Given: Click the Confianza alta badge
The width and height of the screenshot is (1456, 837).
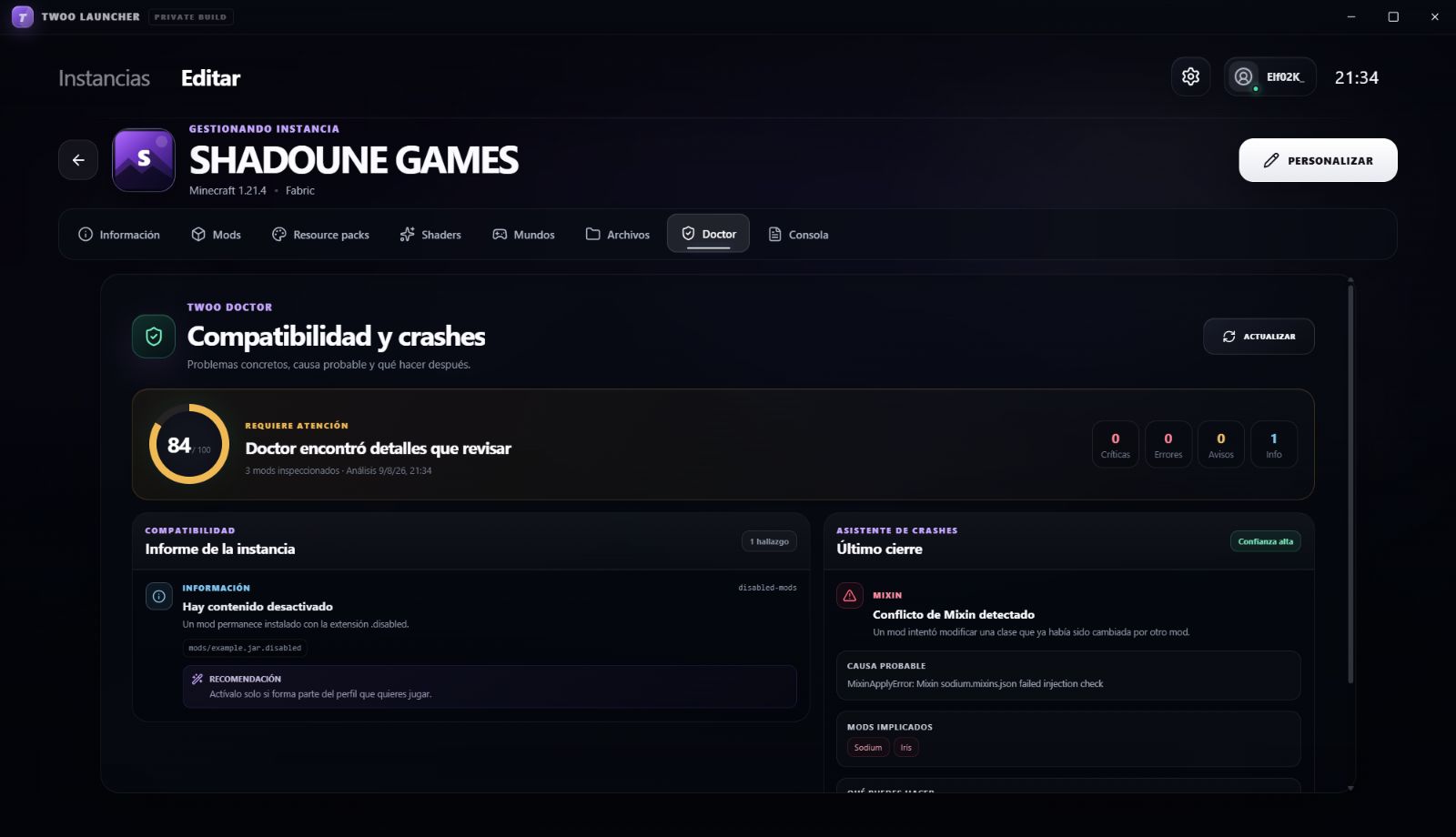Looking at the screenshot, I should (x=1265, y=541).
